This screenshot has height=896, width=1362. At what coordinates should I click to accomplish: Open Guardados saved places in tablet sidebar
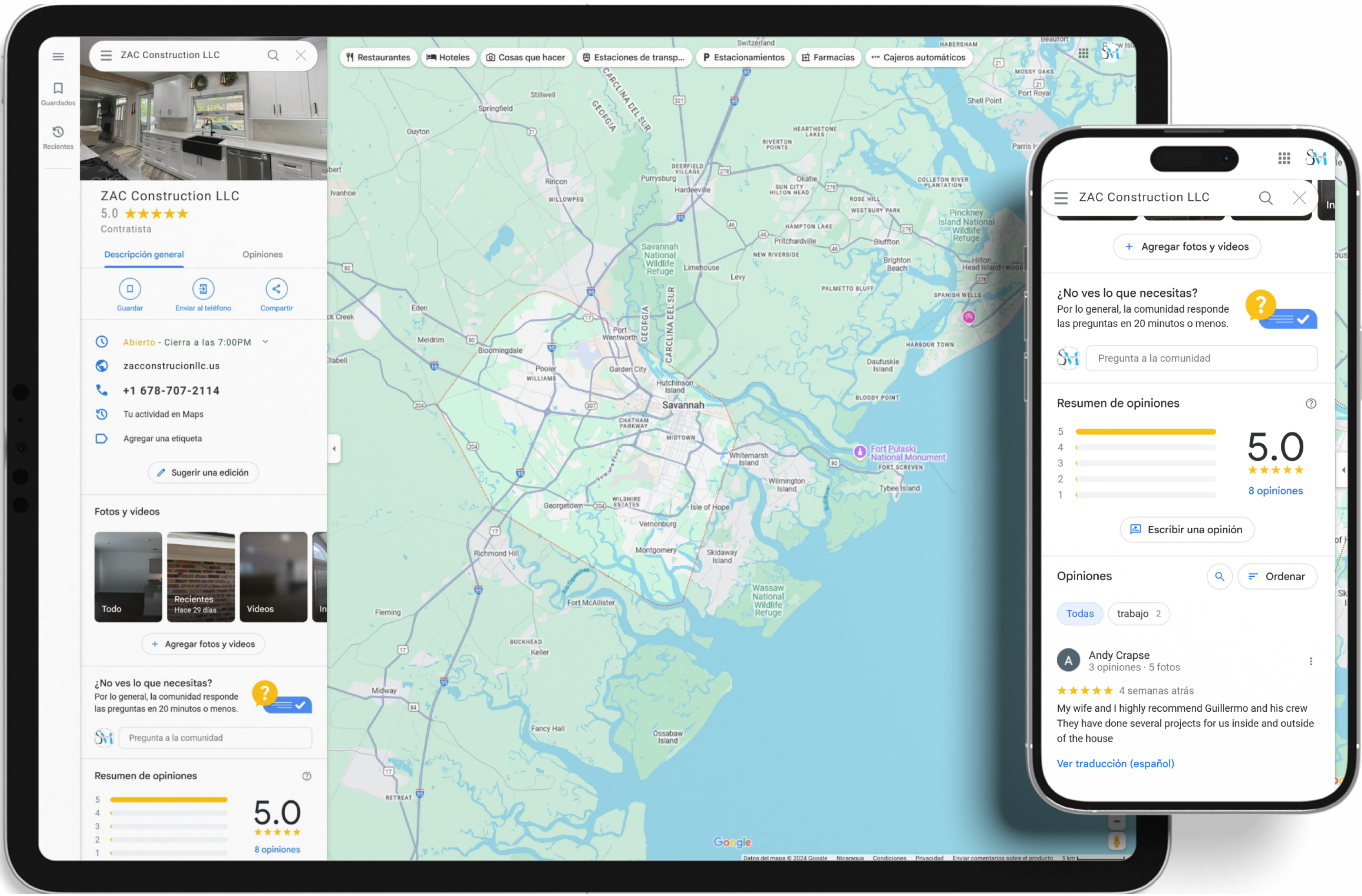tap(58, 95)
